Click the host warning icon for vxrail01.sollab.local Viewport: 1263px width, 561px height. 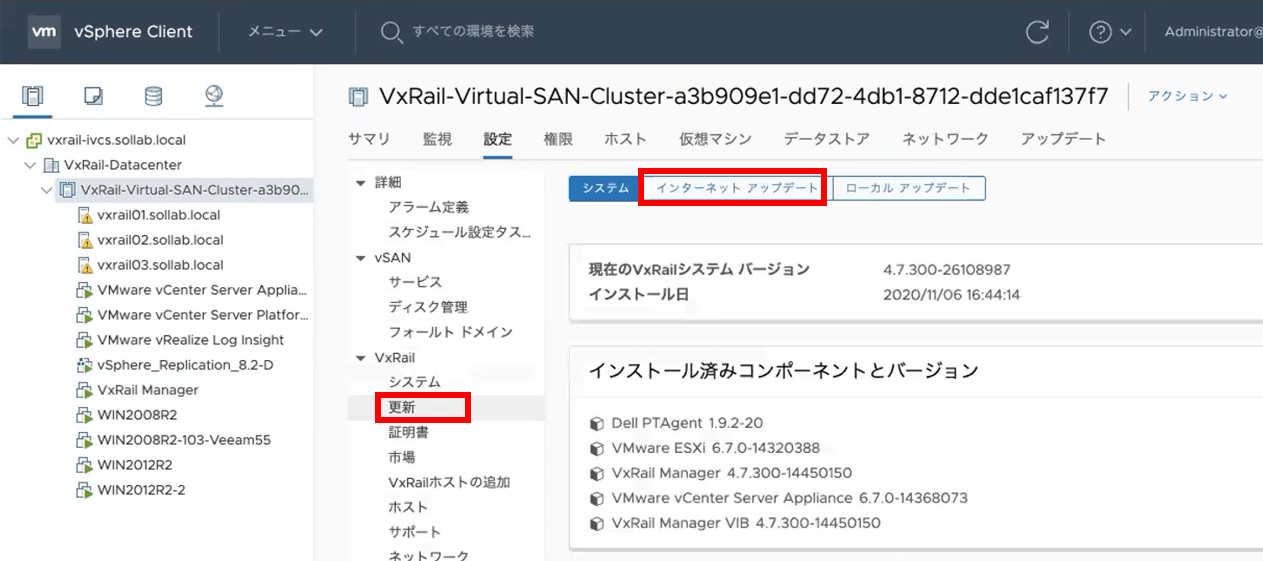(x=85, y=215)
